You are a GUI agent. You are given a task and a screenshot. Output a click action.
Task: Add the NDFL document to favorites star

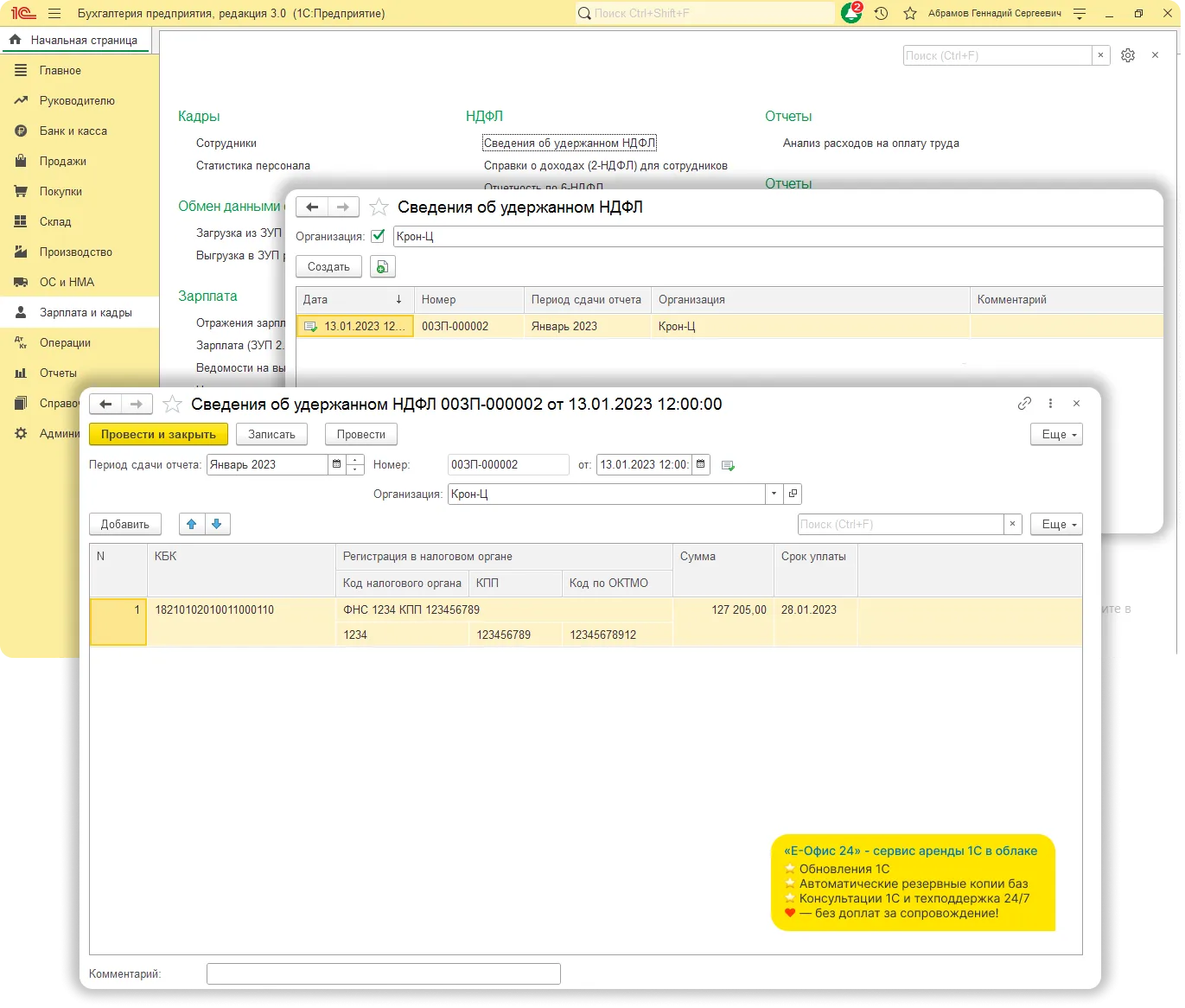[173, 405]
